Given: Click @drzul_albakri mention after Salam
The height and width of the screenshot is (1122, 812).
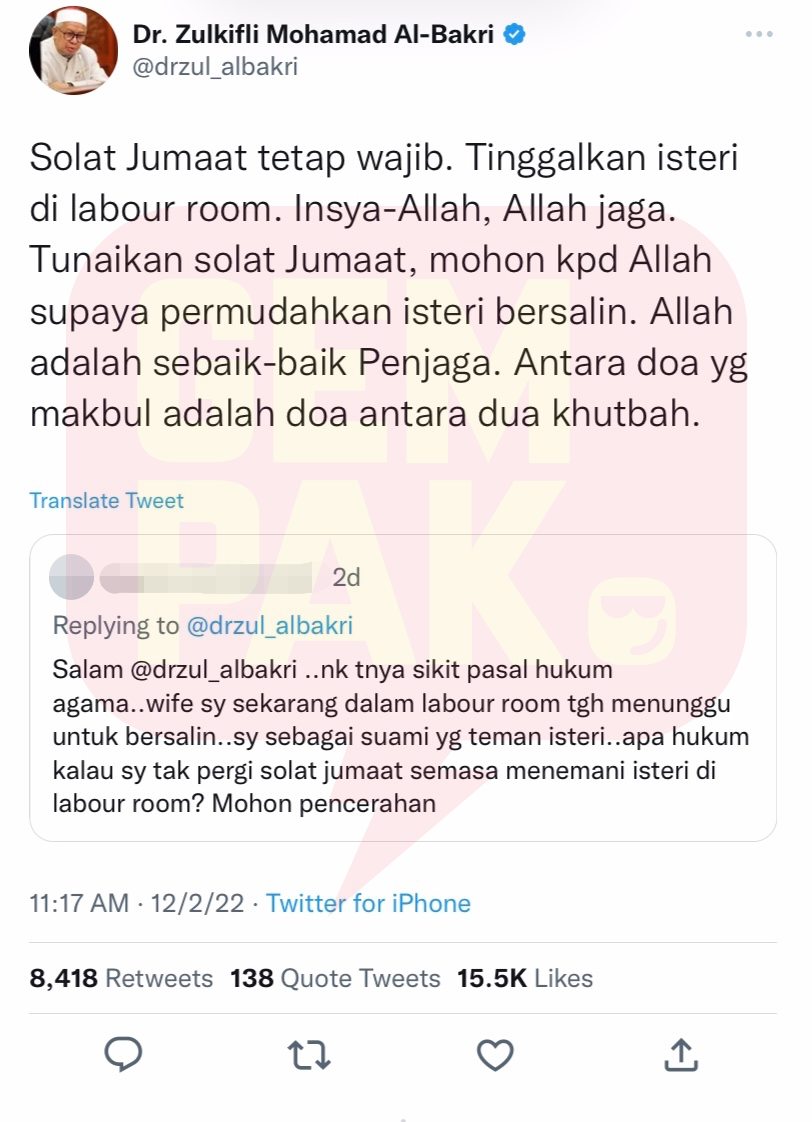Looking at the screenshot, I should coord(214,670).
